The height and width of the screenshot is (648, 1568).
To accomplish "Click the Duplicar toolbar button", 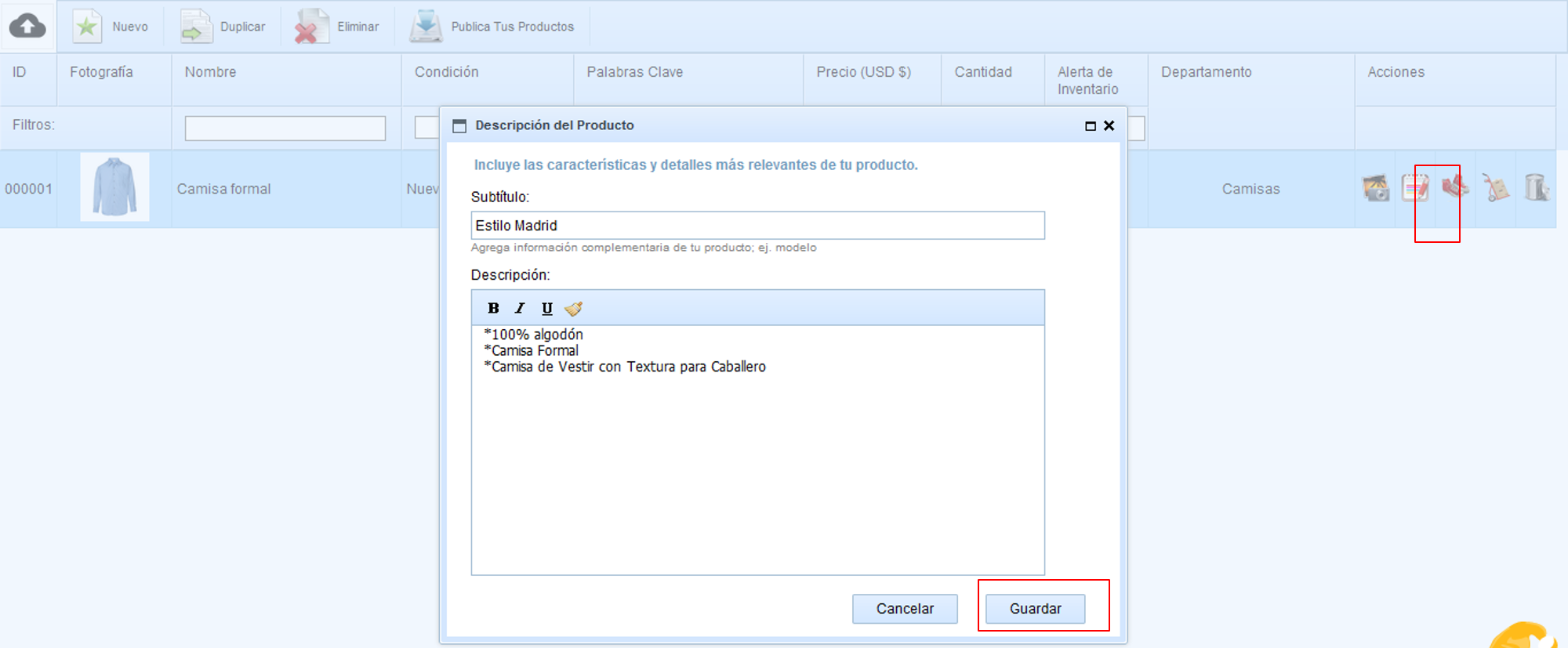I will [x=223, y=27].
